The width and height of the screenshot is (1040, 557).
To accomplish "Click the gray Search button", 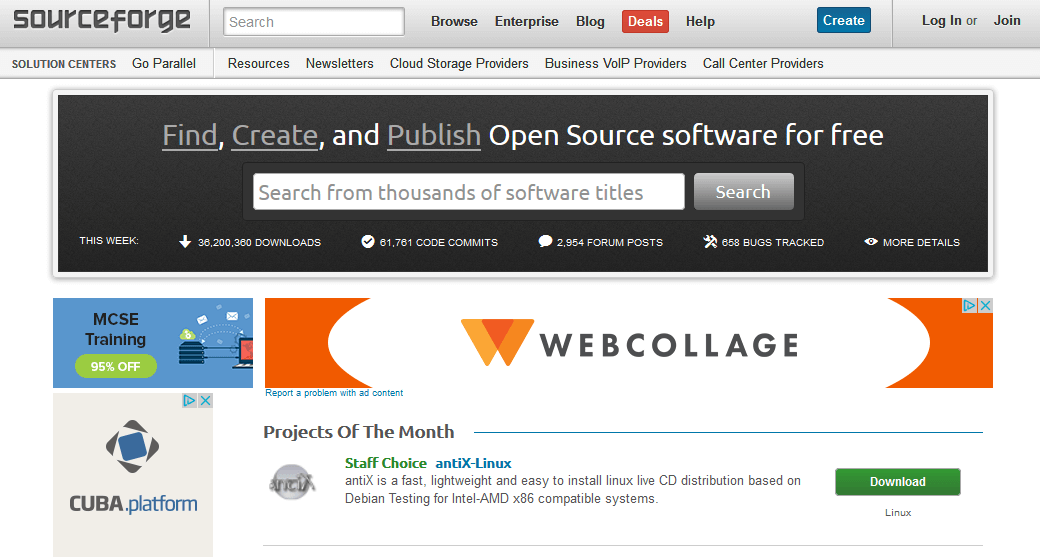I will pyautogui.click(x=744, y=192).
